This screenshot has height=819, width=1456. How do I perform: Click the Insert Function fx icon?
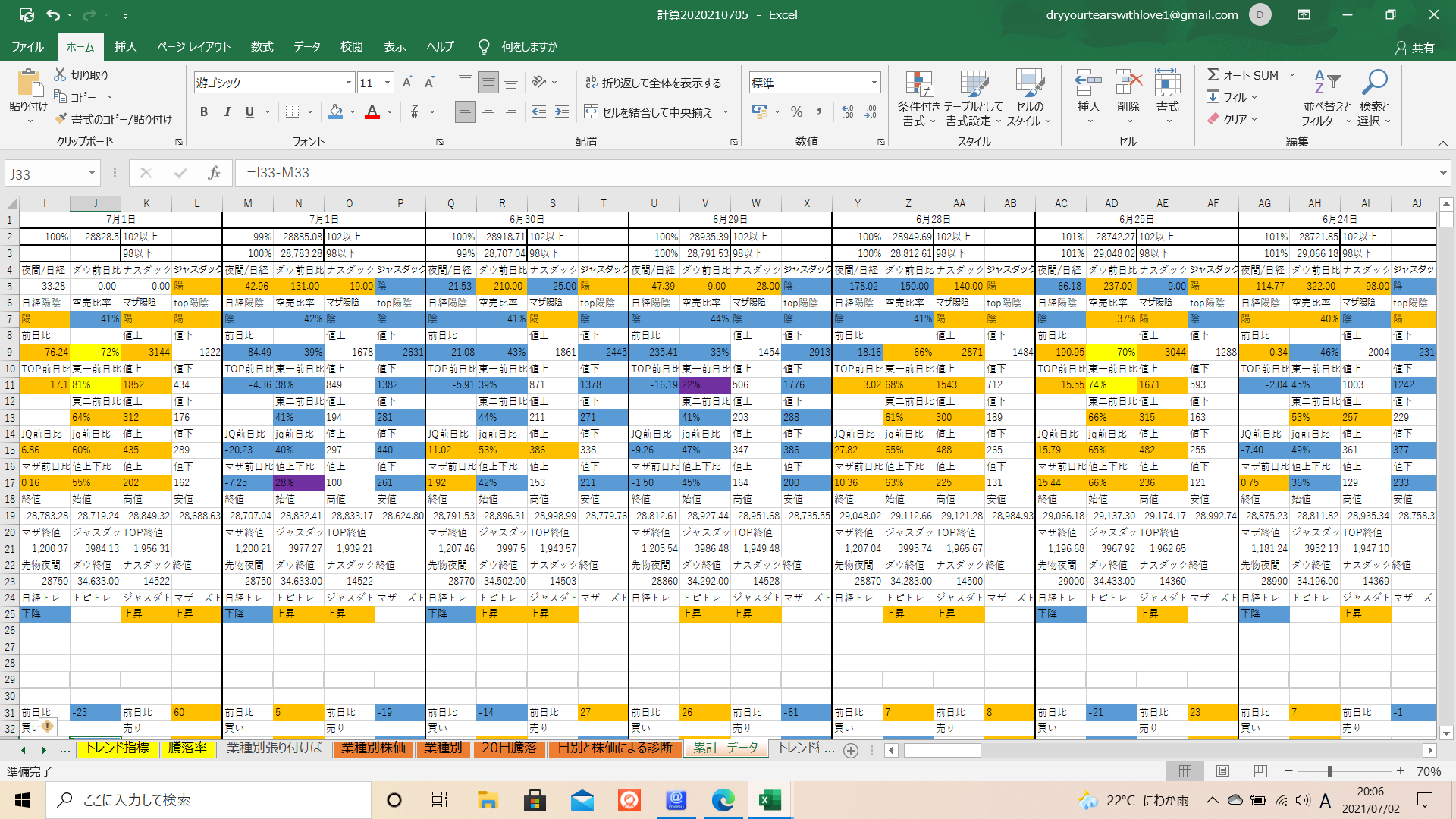point(214,173)
